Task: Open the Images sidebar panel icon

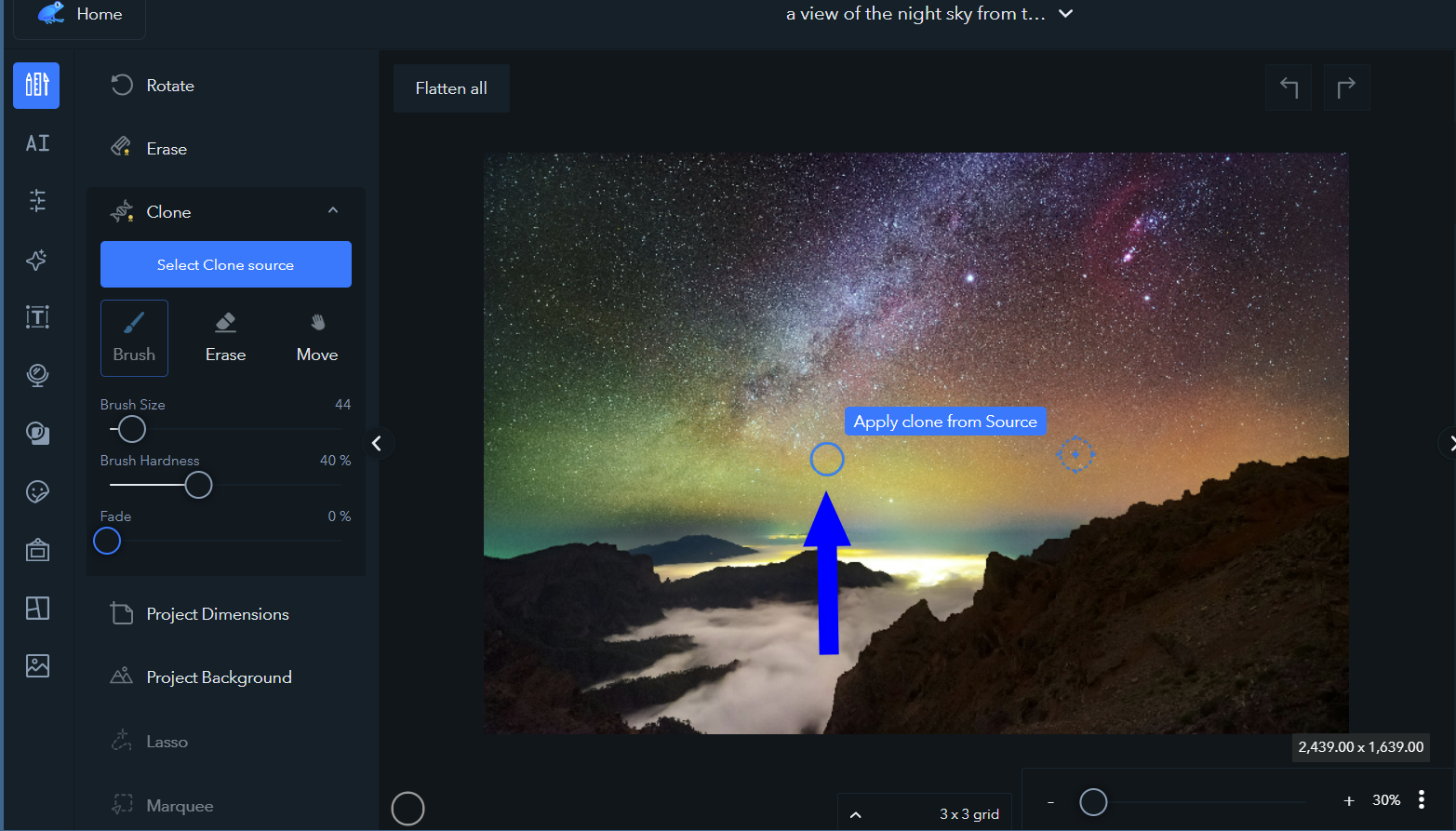Action: 37,666
